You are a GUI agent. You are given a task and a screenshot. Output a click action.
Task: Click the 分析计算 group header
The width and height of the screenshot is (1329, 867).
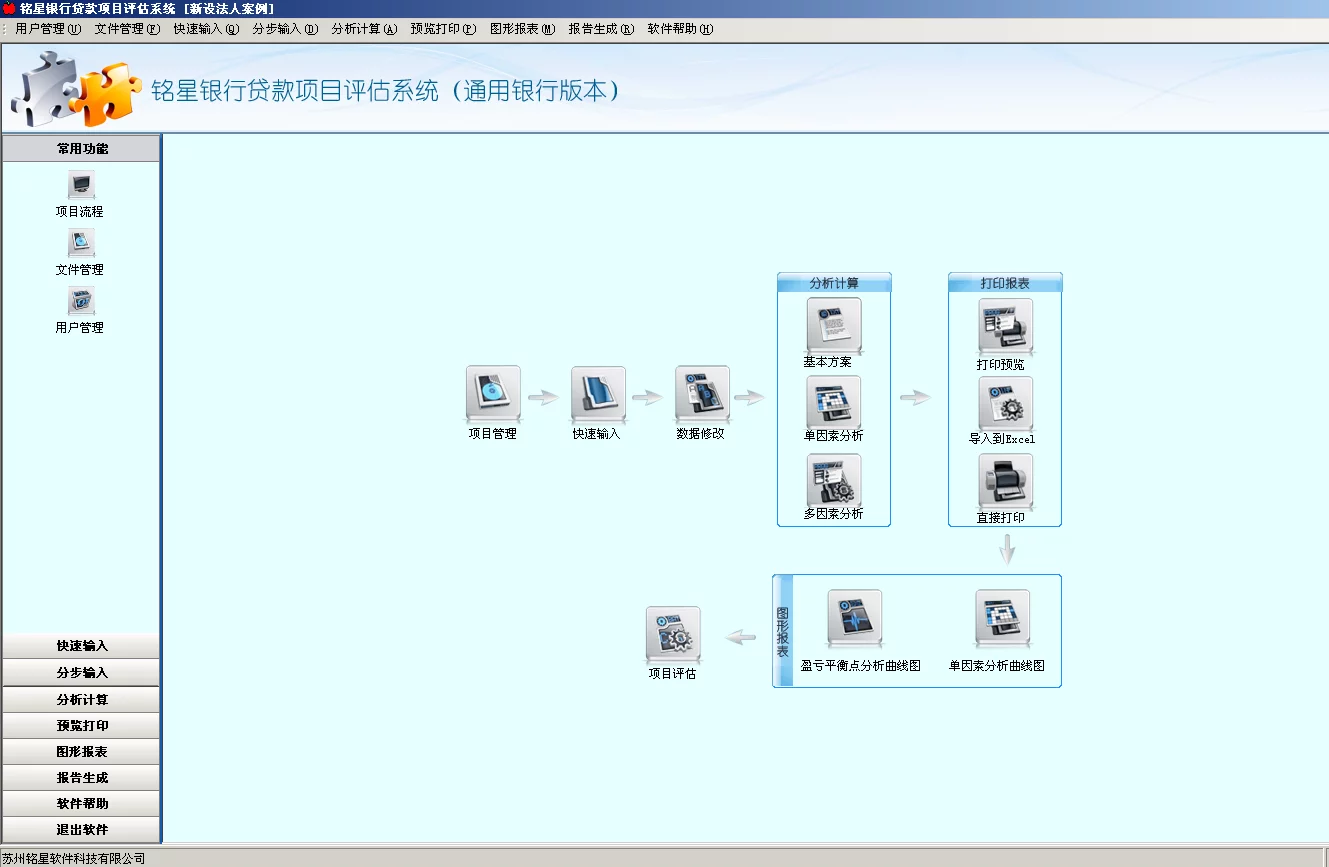[x=834, y=283]
